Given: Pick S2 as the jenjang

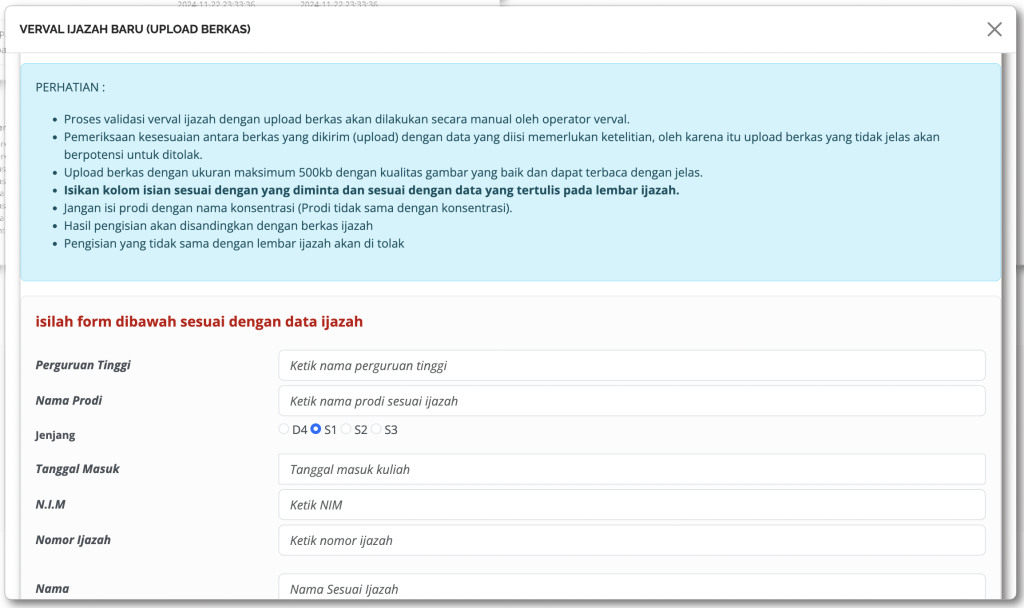Looking at the screenshot, I should [346, 429].
